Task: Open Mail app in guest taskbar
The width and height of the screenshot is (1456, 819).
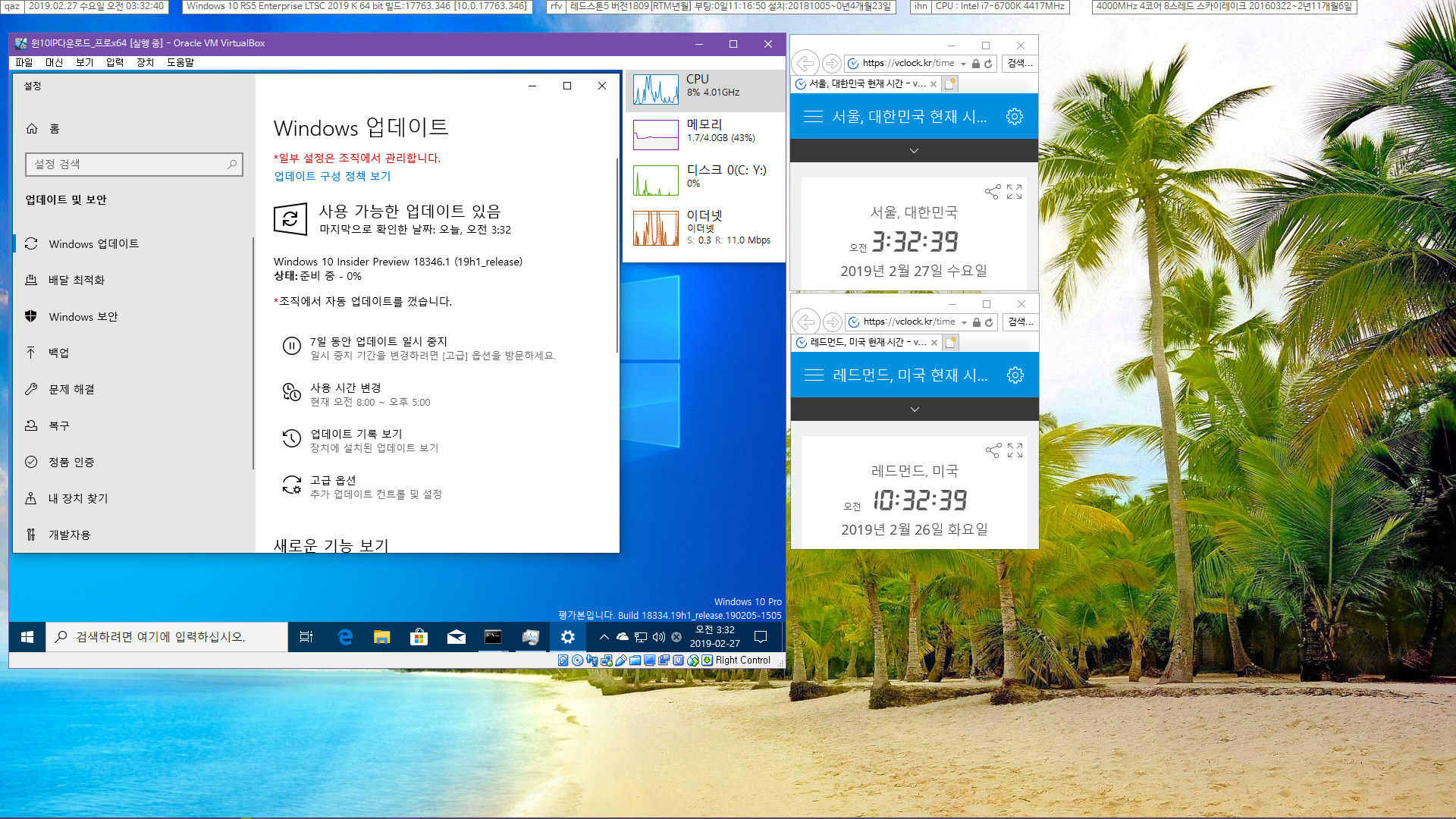Action: point(456,637)
